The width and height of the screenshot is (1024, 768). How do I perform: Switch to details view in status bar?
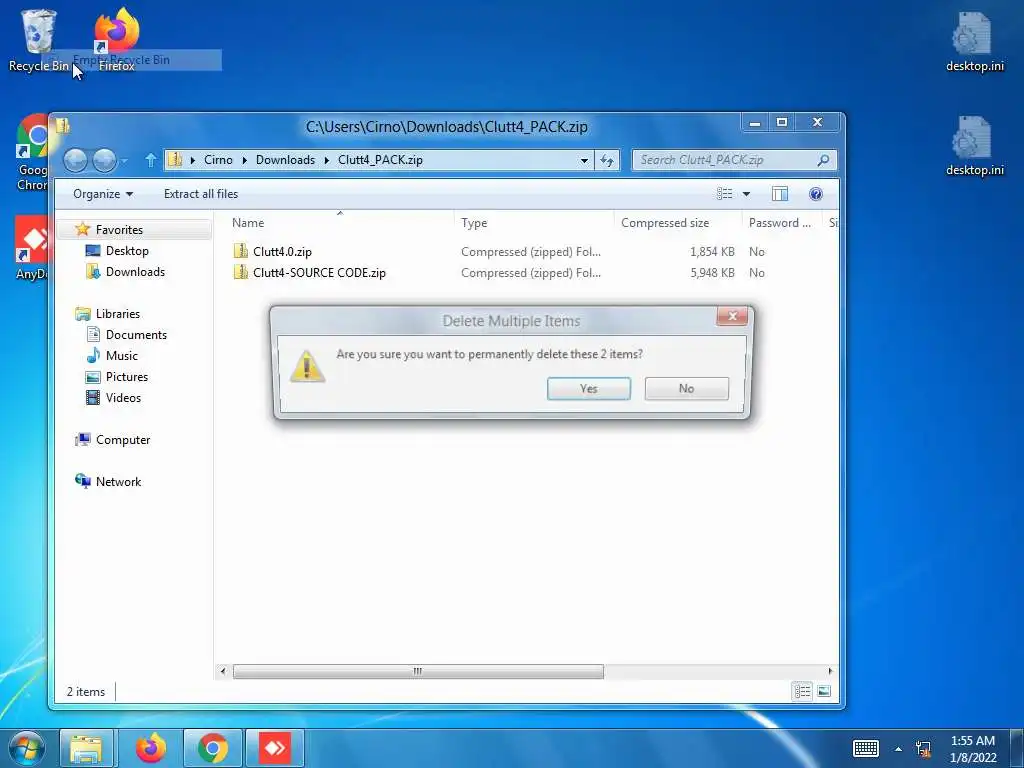pos(803,692)
